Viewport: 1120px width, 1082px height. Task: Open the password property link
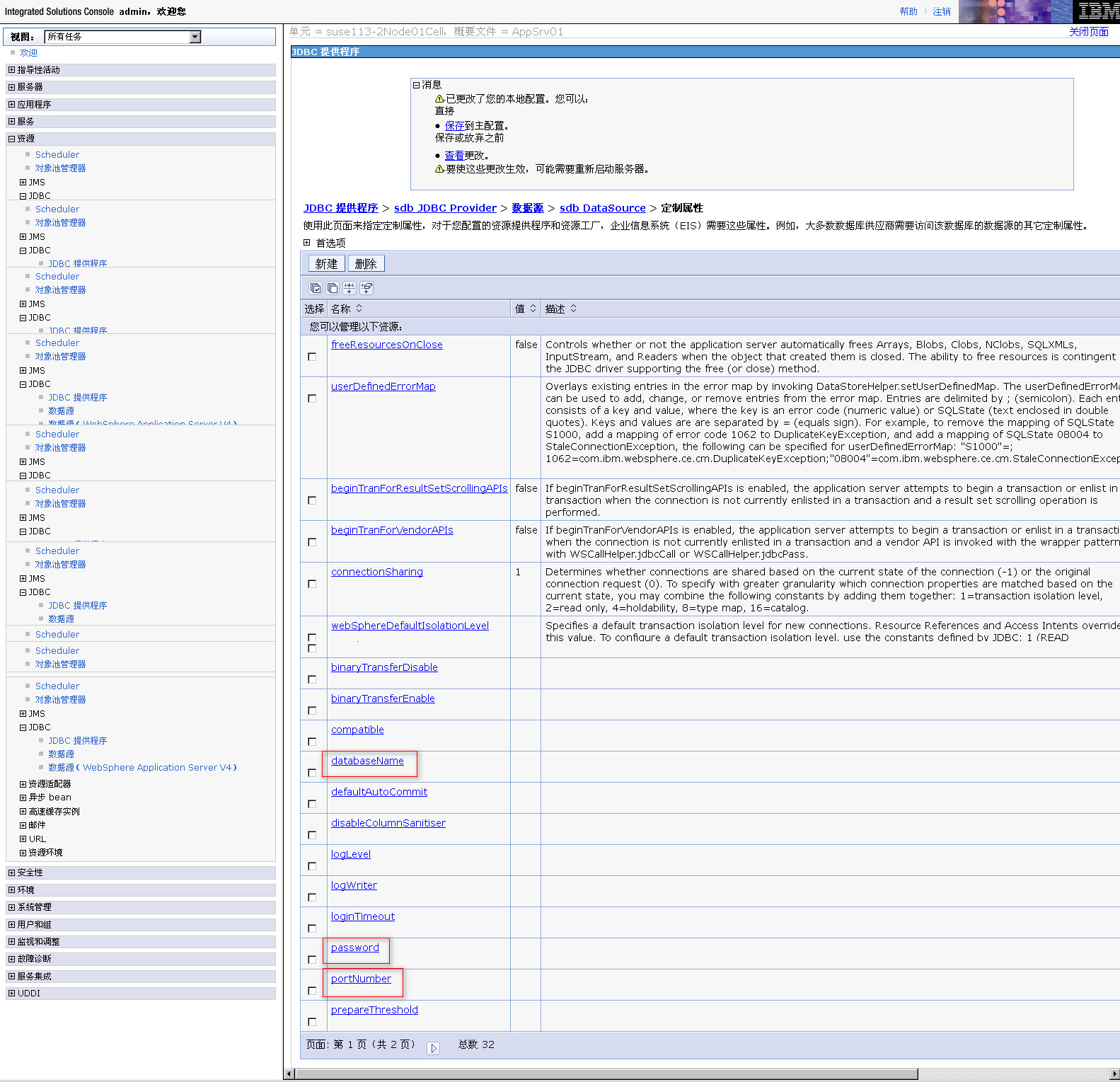pyautogui.click(x=355, y=948)
